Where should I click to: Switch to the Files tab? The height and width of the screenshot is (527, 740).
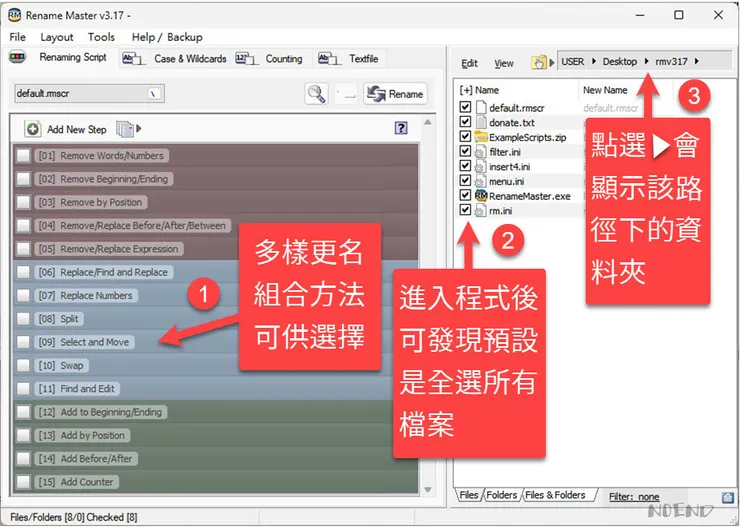tap(469, 495)
